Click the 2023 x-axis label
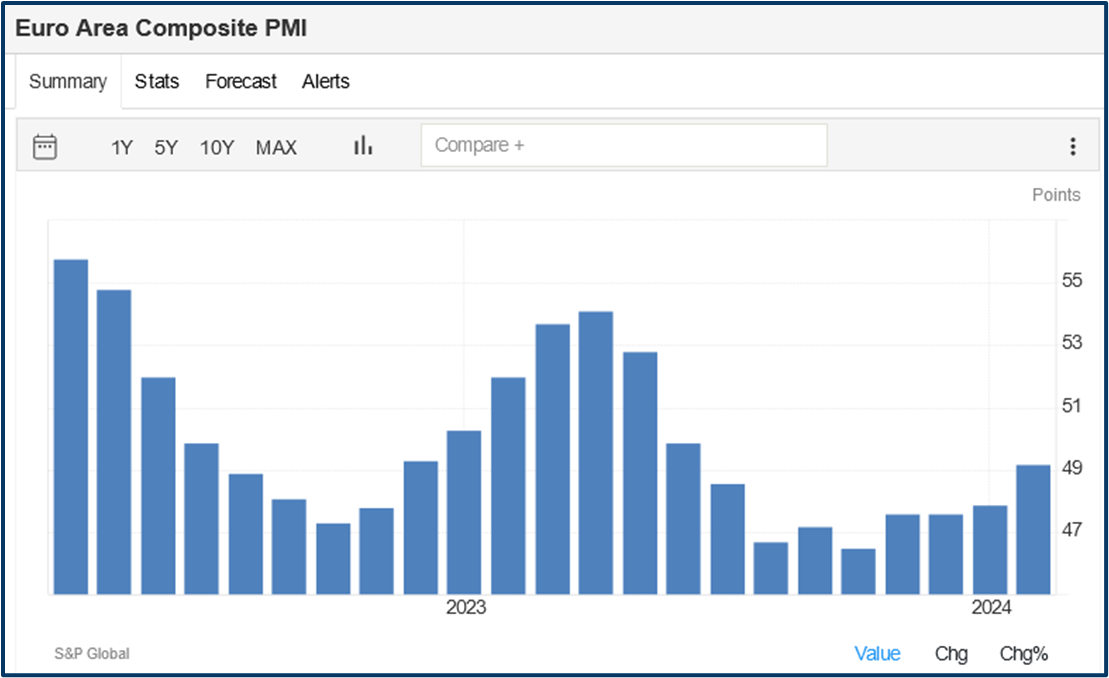The width and height of the screenshot is (1109, 678). 466,608
